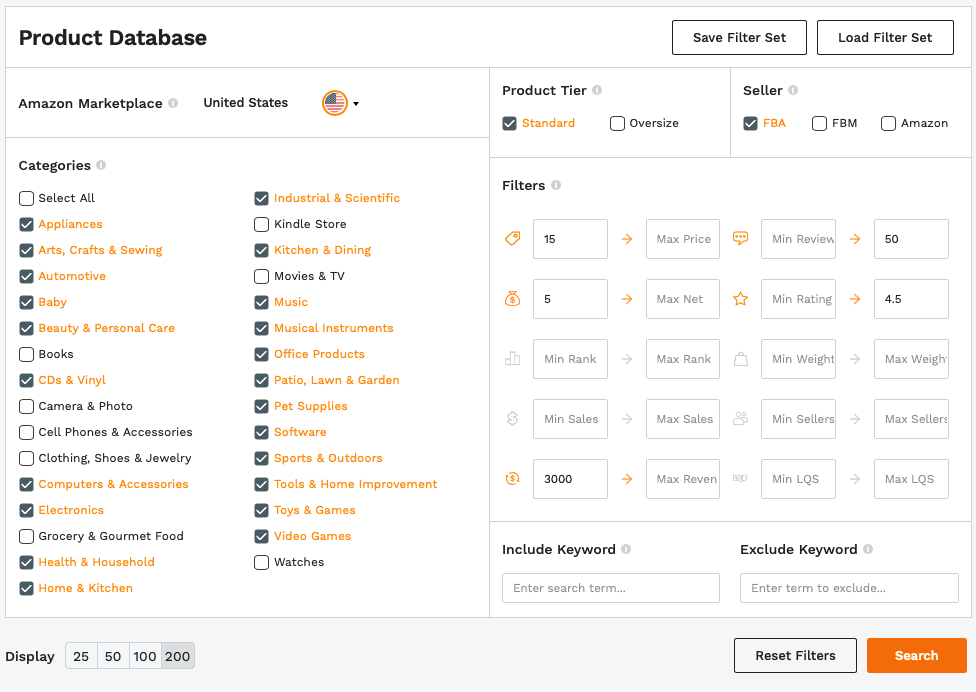Click the max rating field showing 4.5

(911, 299)
